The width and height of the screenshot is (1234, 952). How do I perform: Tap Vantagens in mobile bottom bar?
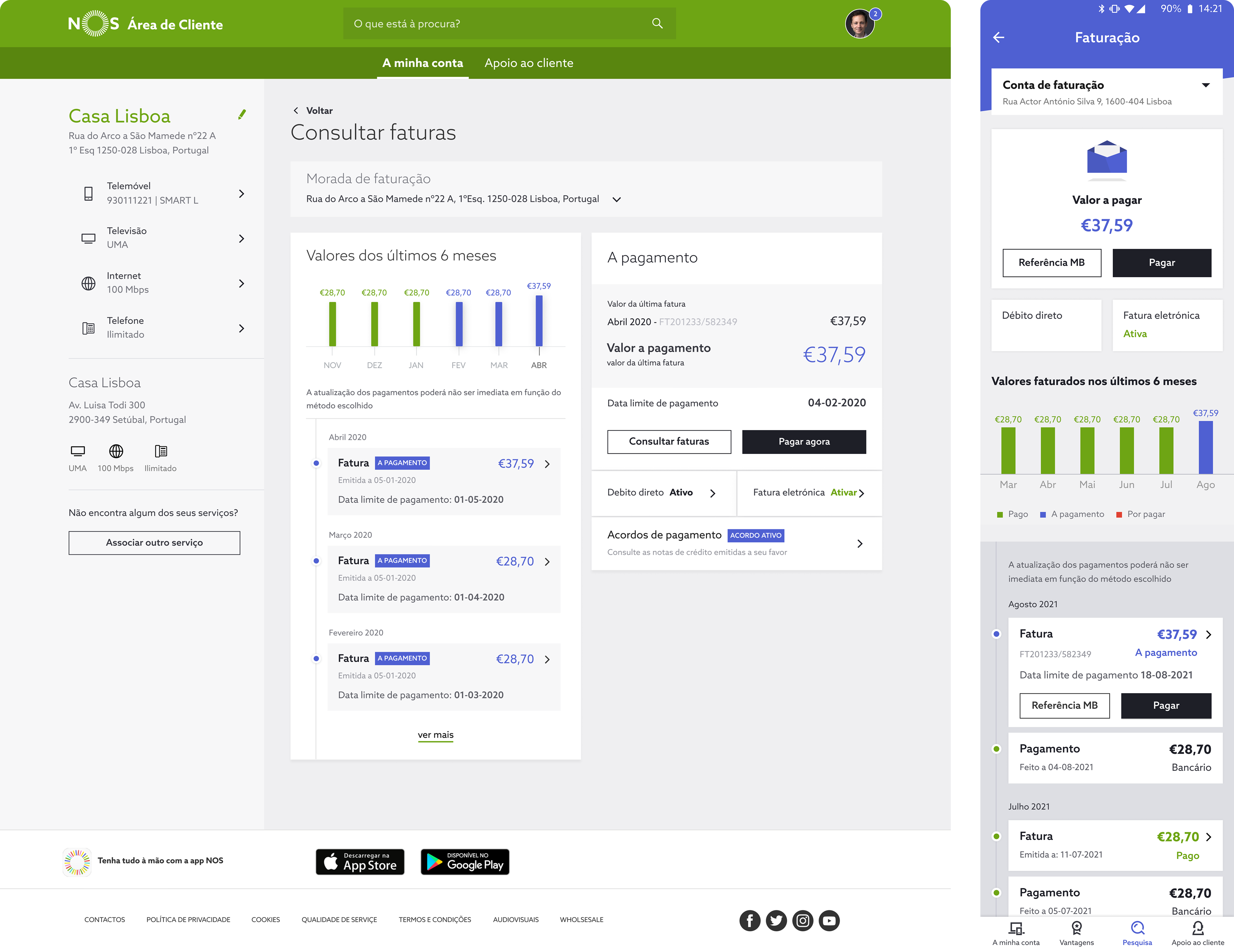[1076, 933]
